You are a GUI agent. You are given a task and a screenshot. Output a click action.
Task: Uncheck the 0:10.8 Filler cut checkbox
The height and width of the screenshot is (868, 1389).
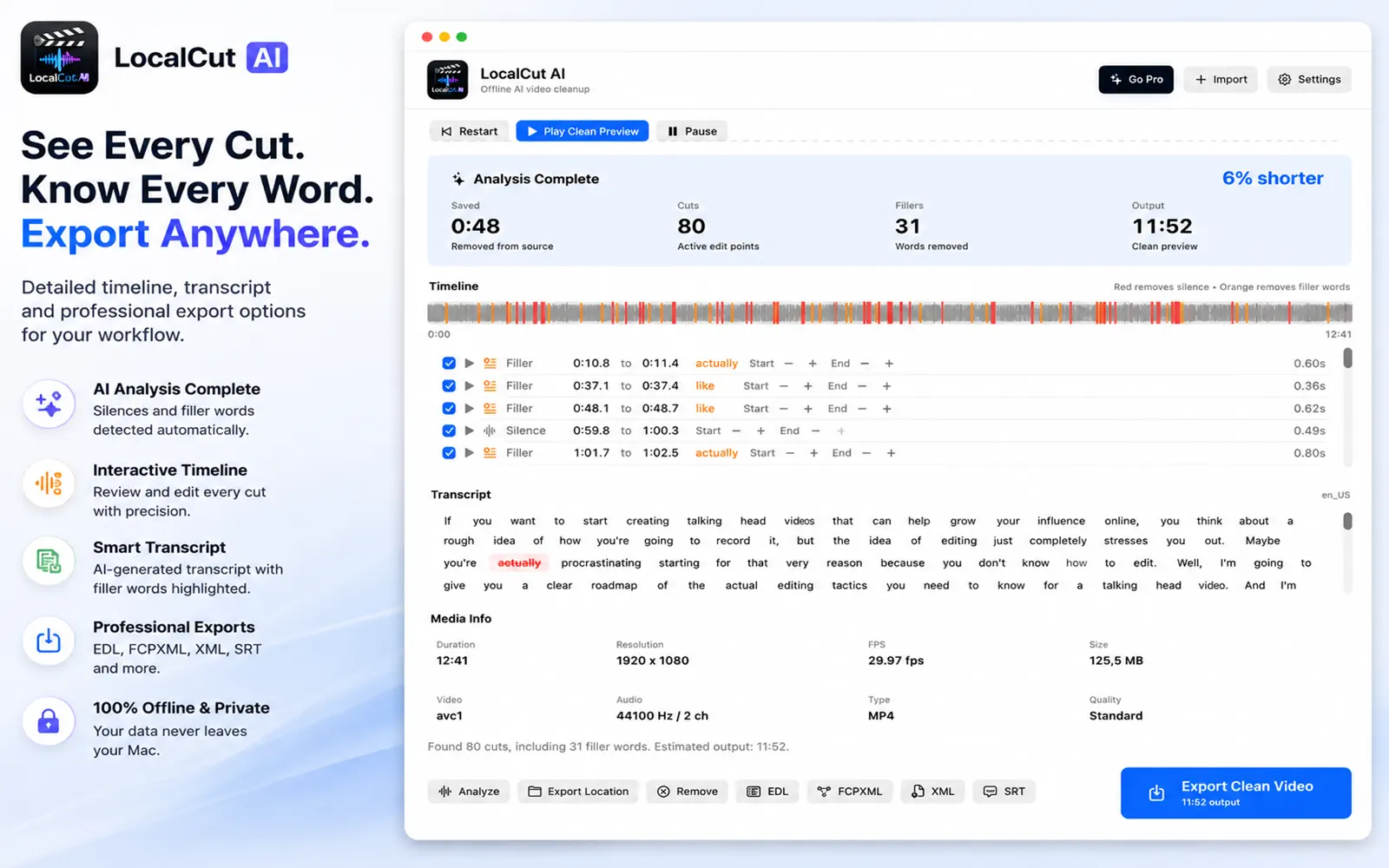pos(449,364)
